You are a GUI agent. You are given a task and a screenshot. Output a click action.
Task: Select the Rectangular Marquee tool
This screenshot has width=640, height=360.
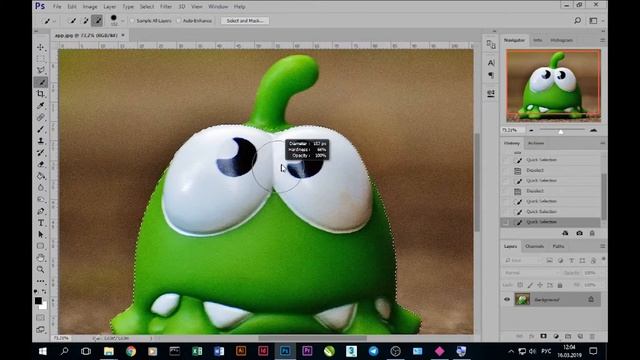[40, 59]
